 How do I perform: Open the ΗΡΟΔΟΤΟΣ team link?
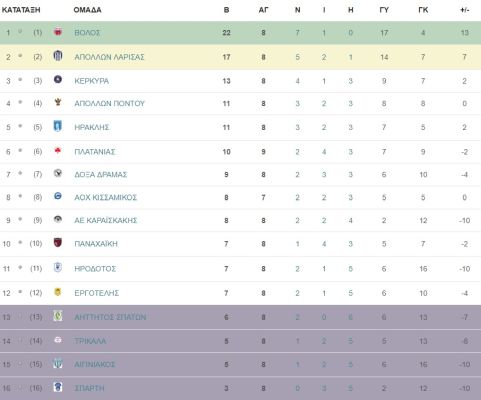point(95,269)
